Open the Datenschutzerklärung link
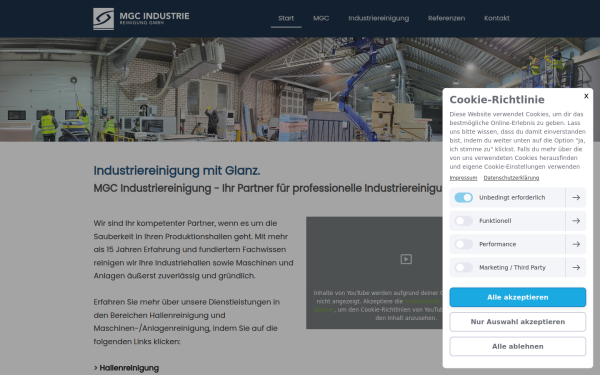600x375 pixels. point(511,178)
